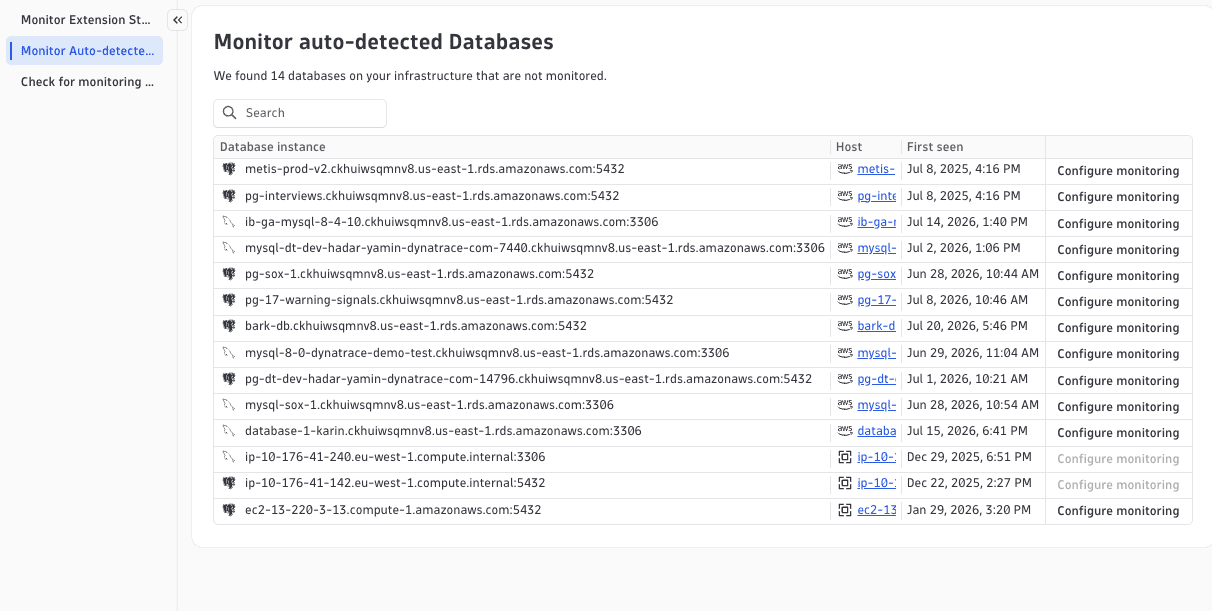Sort by Host column header

[849, 147]
